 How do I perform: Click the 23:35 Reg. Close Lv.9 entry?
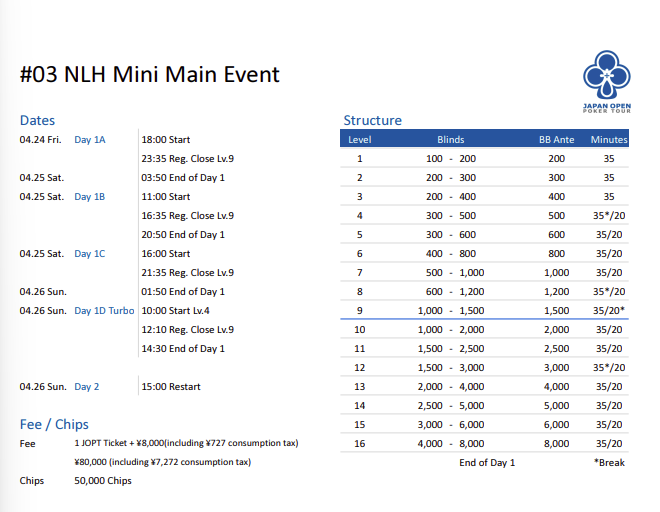187,159
